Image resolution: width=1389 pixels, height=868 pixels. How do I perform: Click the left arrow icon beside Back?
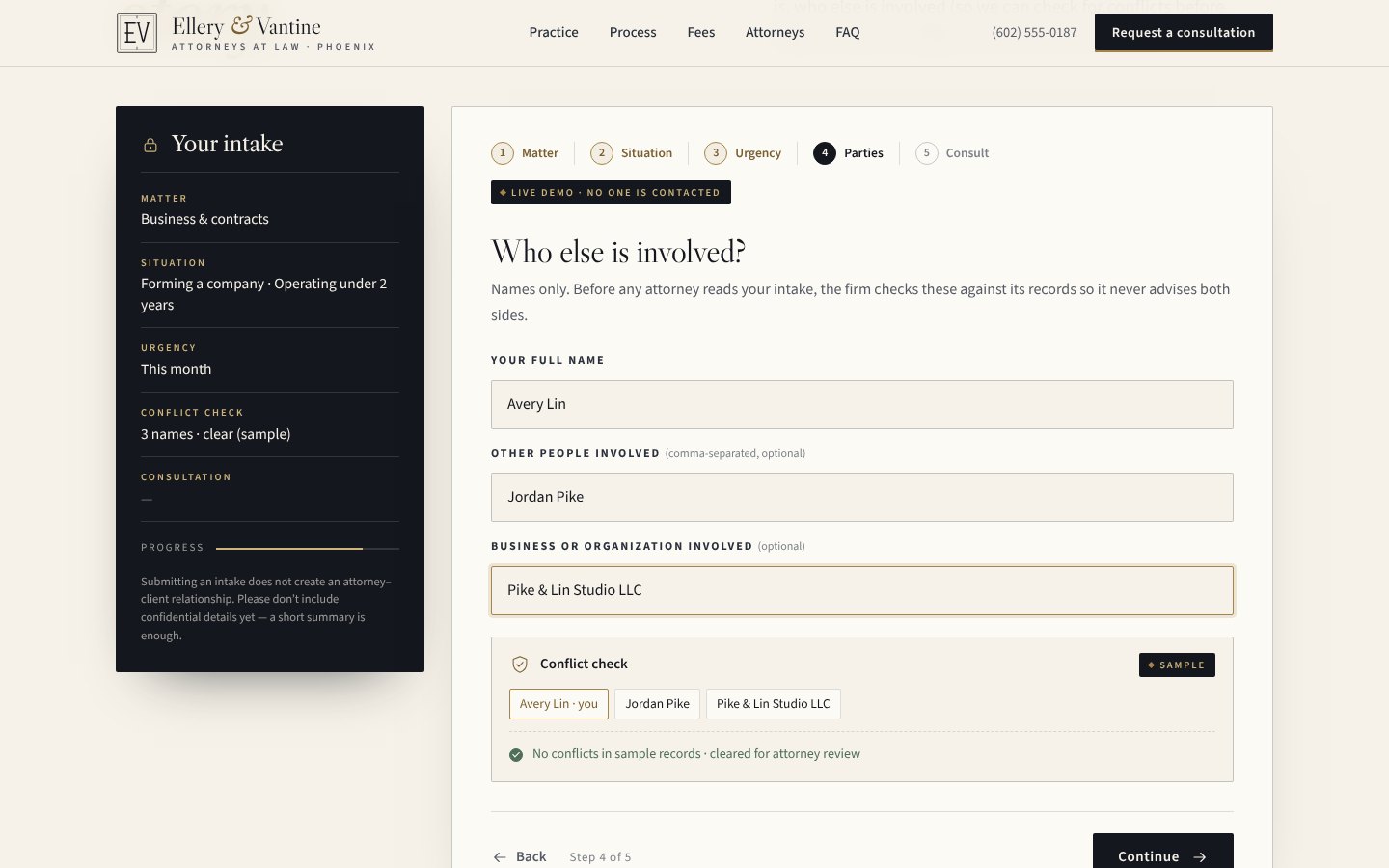[500, 856]
